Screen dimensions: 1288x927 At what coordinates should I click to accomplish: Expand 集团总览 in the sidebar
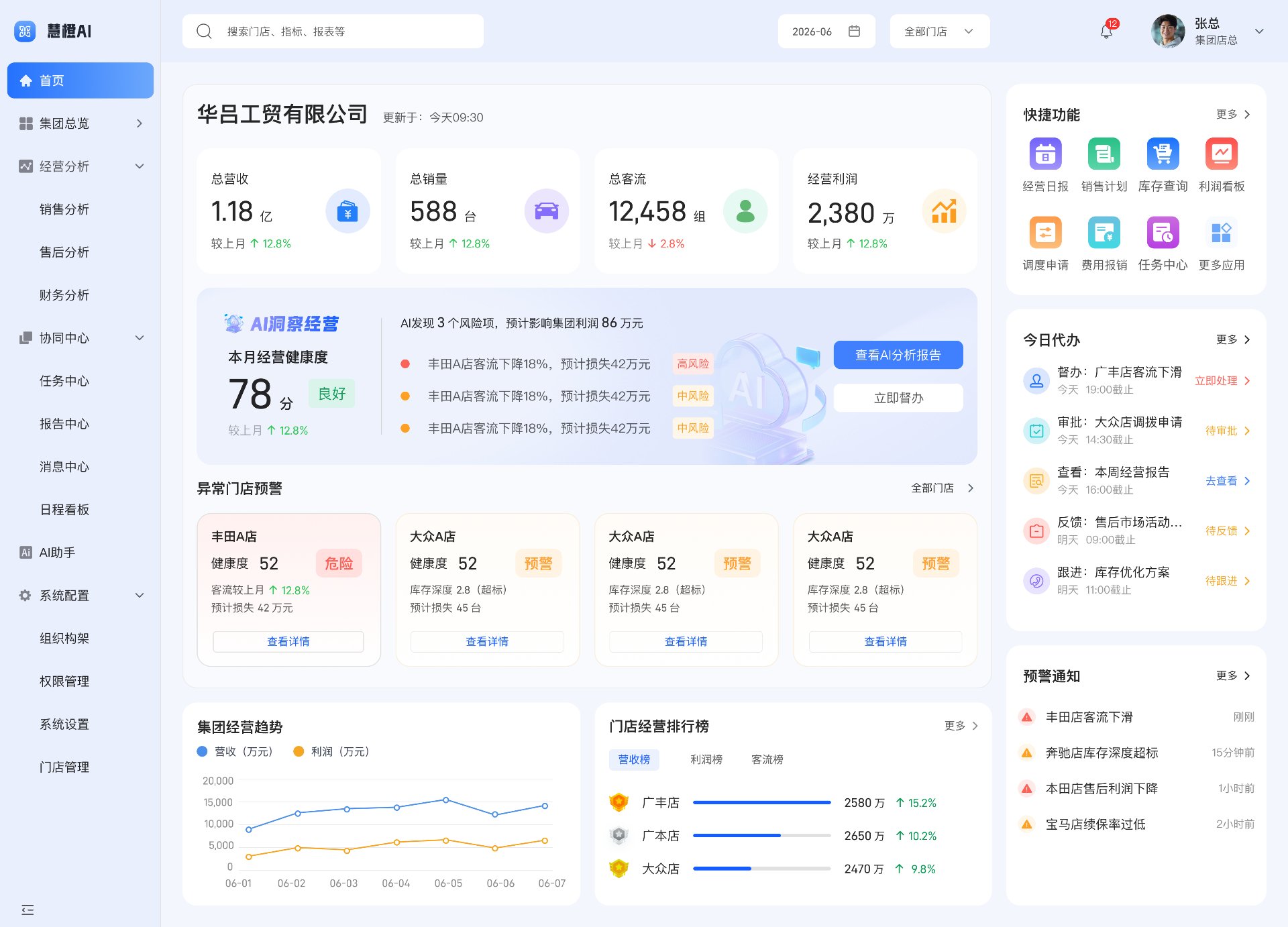(80, 123)
